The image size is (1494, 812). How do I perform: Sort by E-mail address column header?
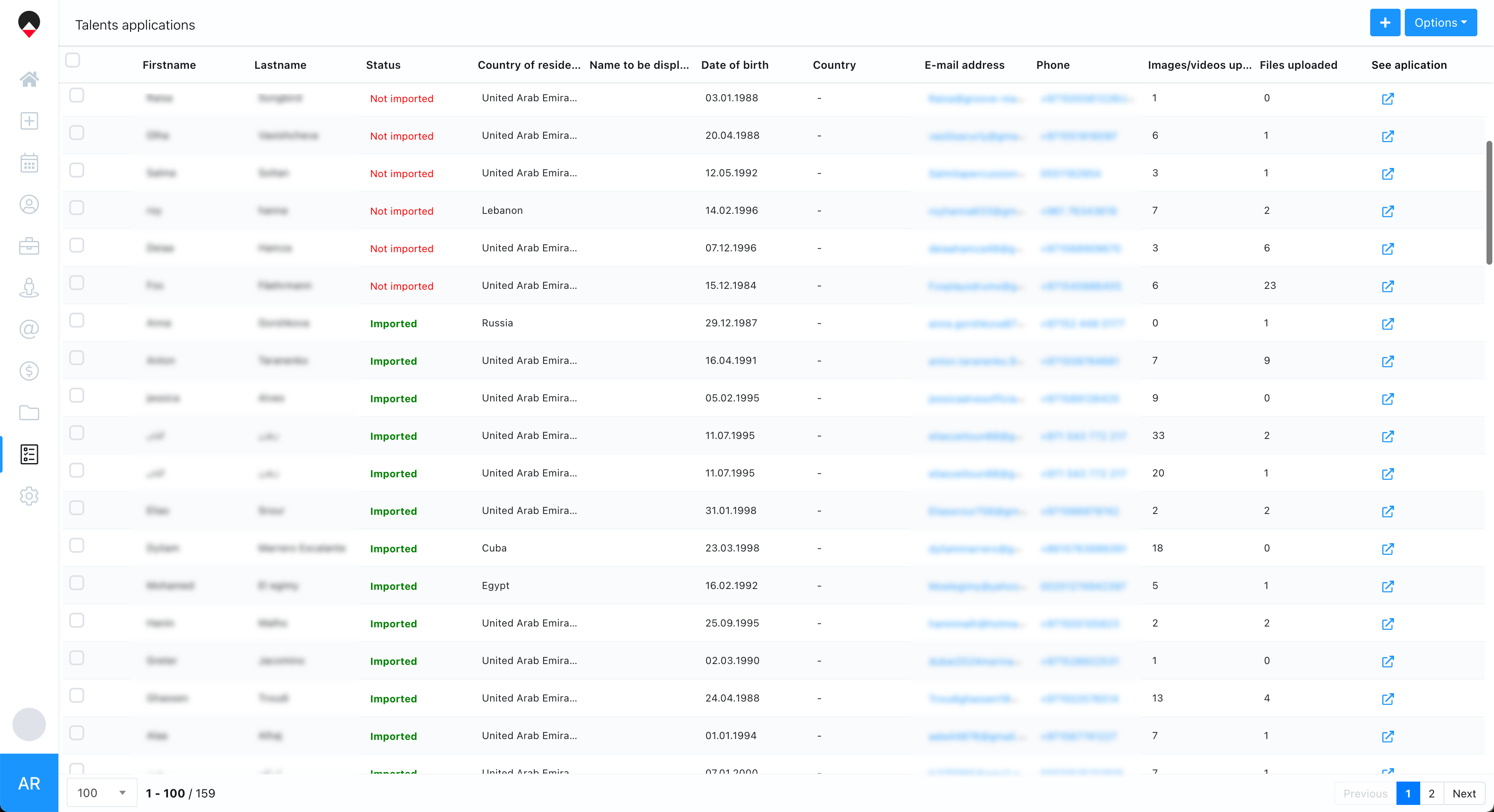965,65
